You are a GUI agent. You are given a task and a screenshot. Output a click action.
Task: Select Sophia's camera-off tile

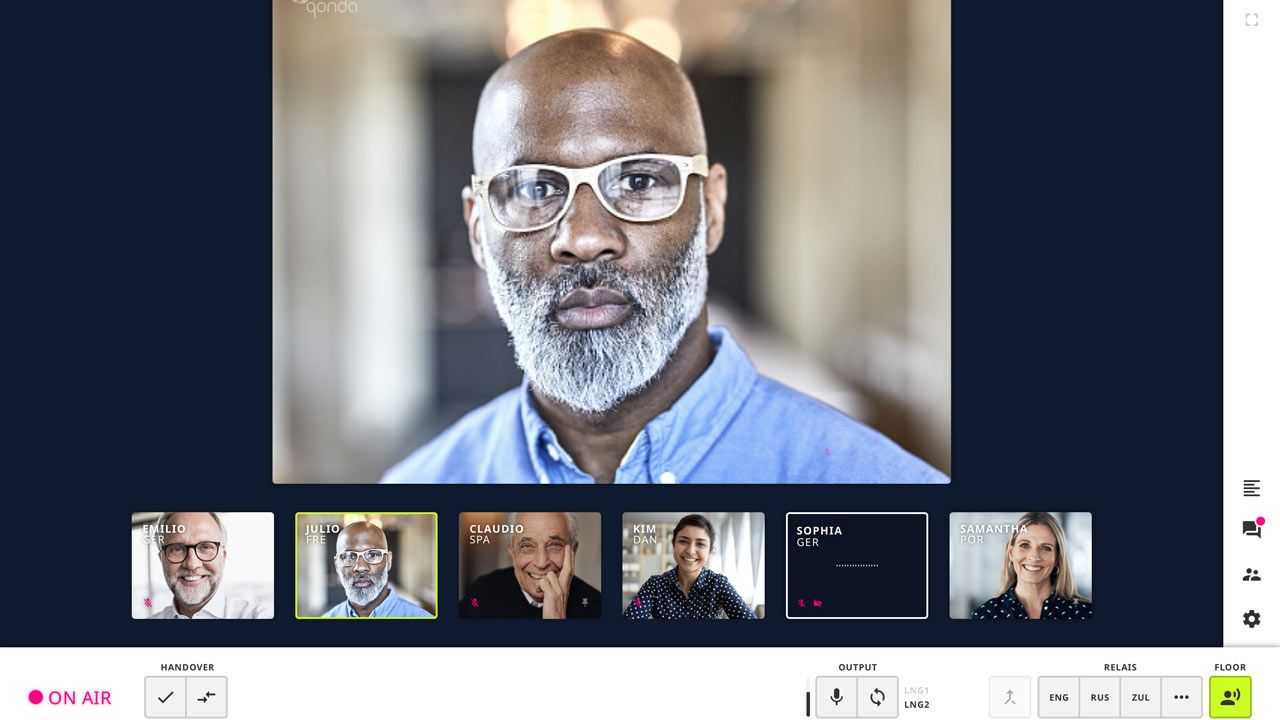857,565
